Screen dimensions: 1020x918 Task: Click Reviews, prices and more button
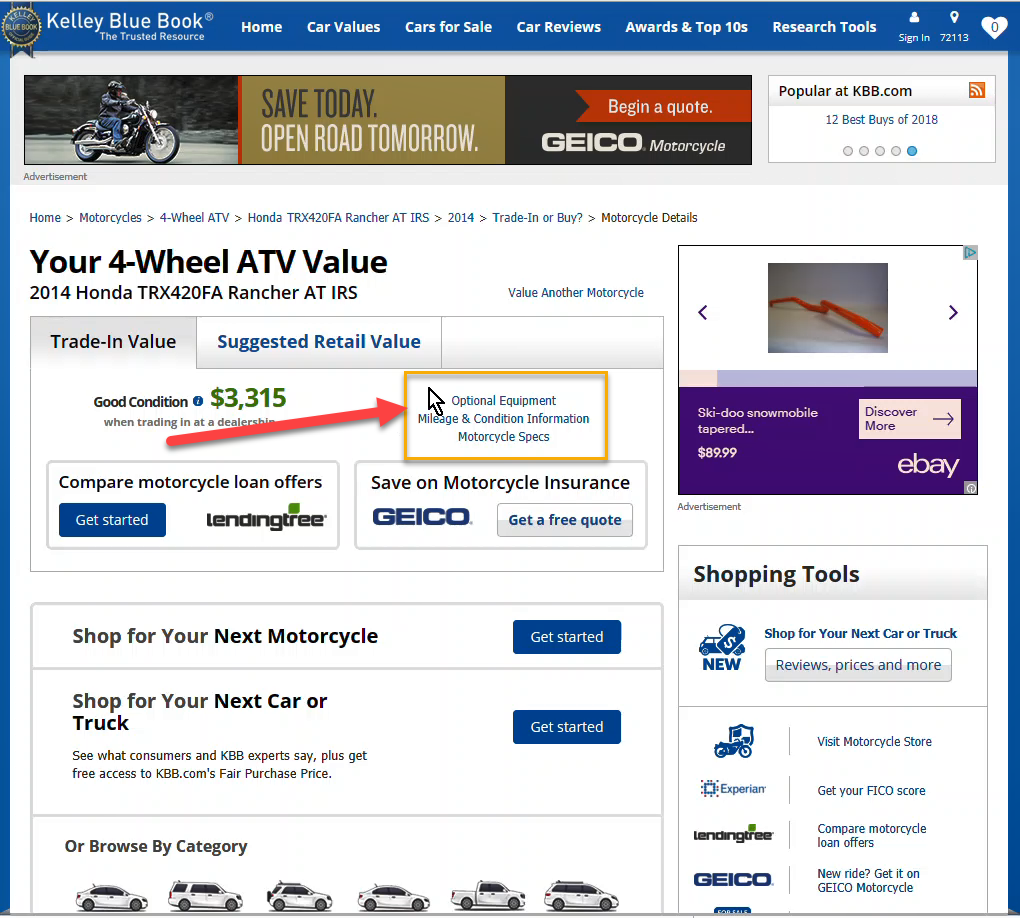858,665
